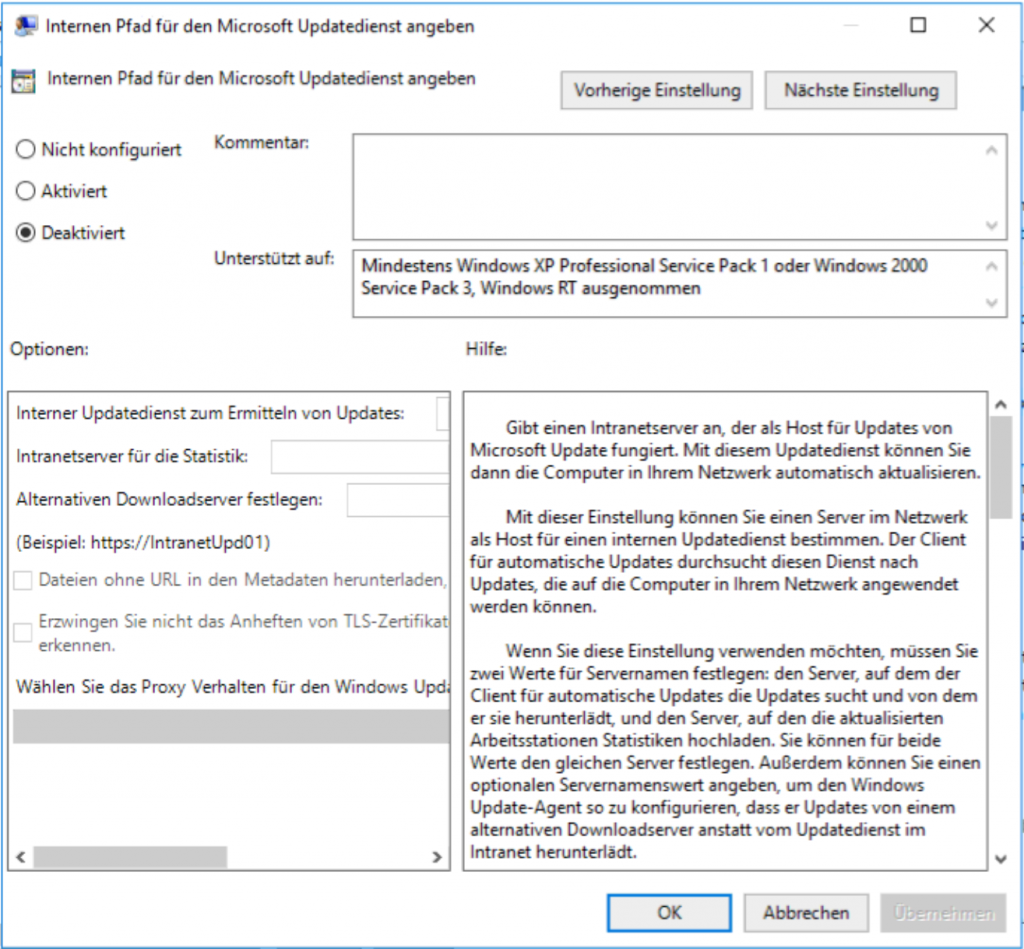Click the Hilfe pane scroll up arrow

point(1000,405)
